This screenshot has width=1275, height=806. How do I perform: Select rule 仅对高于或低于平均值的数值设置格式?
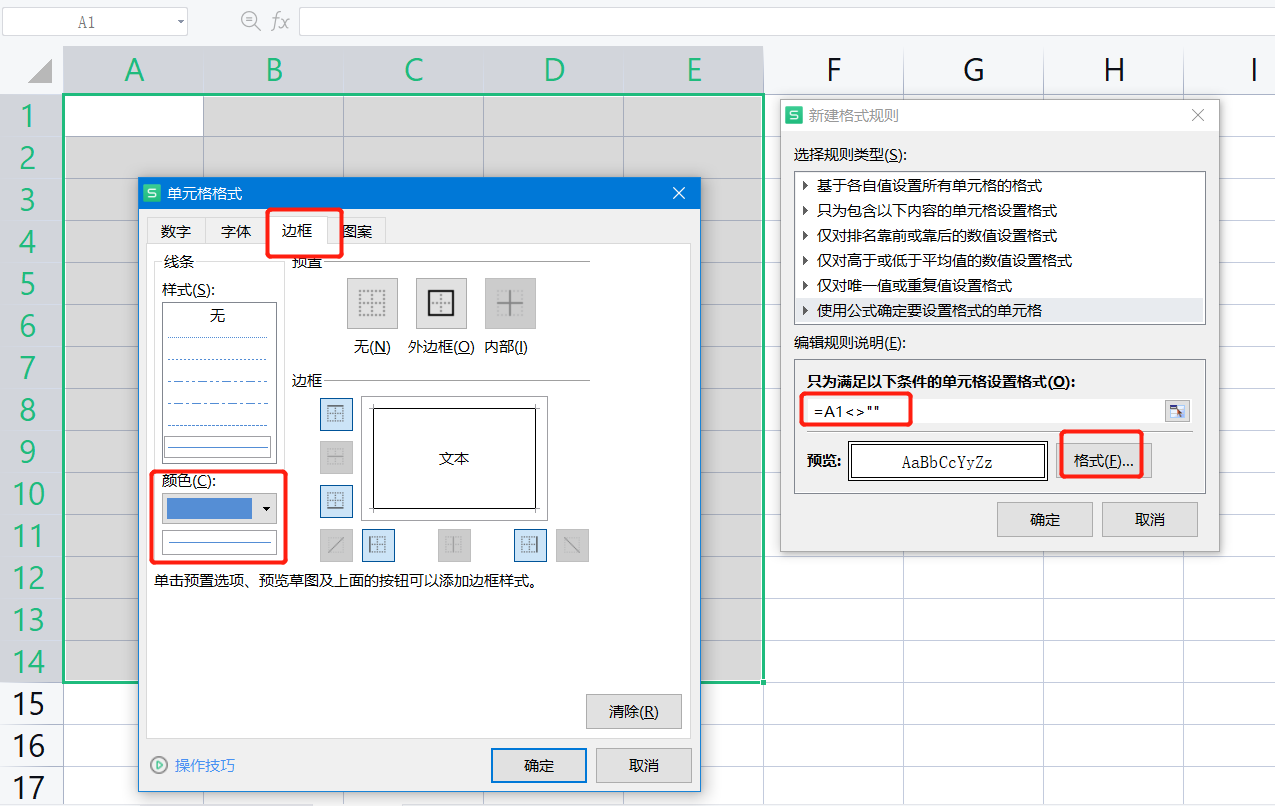point(1000,260)
